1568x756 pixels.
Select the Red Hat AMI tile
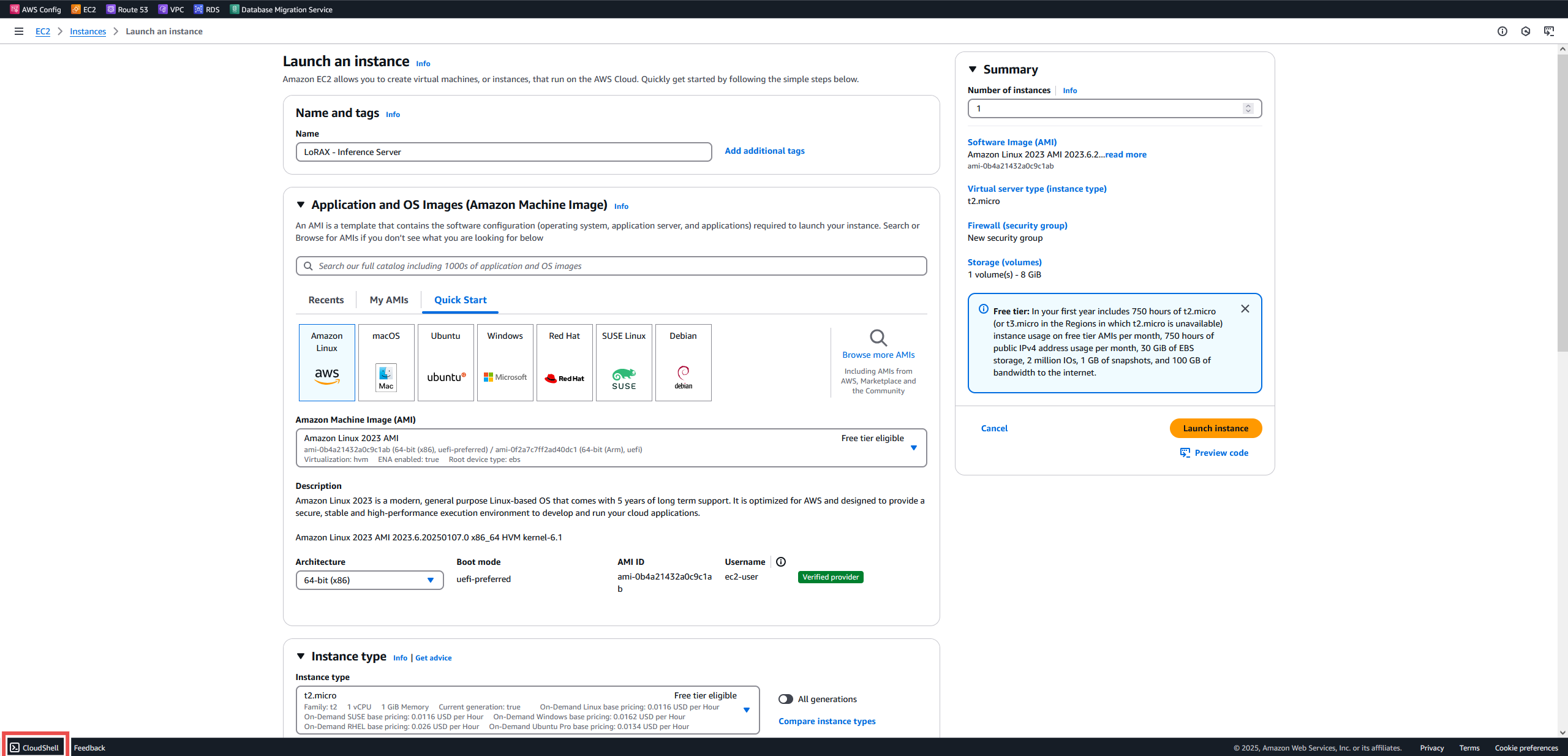pos(564,362)
